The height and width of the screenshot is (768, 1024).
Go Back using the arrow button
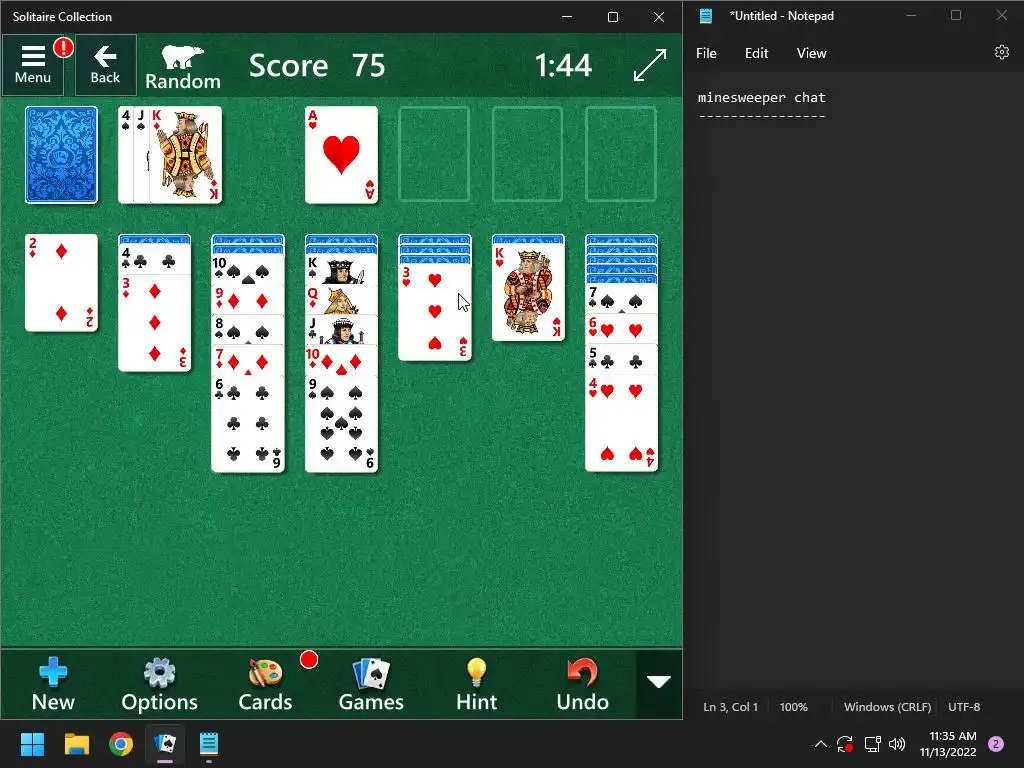pyautogui.click(x=105, y=65)
